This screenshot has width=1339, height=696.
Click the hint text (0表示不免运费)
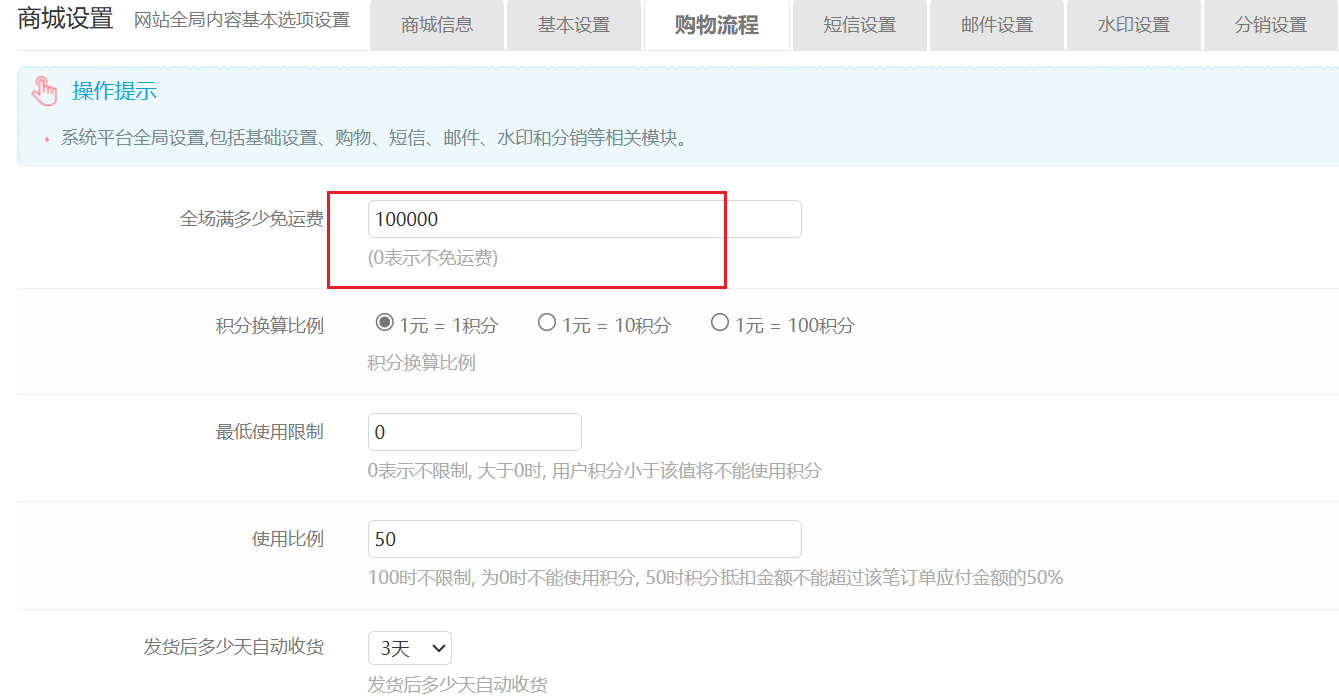point(433,258)
